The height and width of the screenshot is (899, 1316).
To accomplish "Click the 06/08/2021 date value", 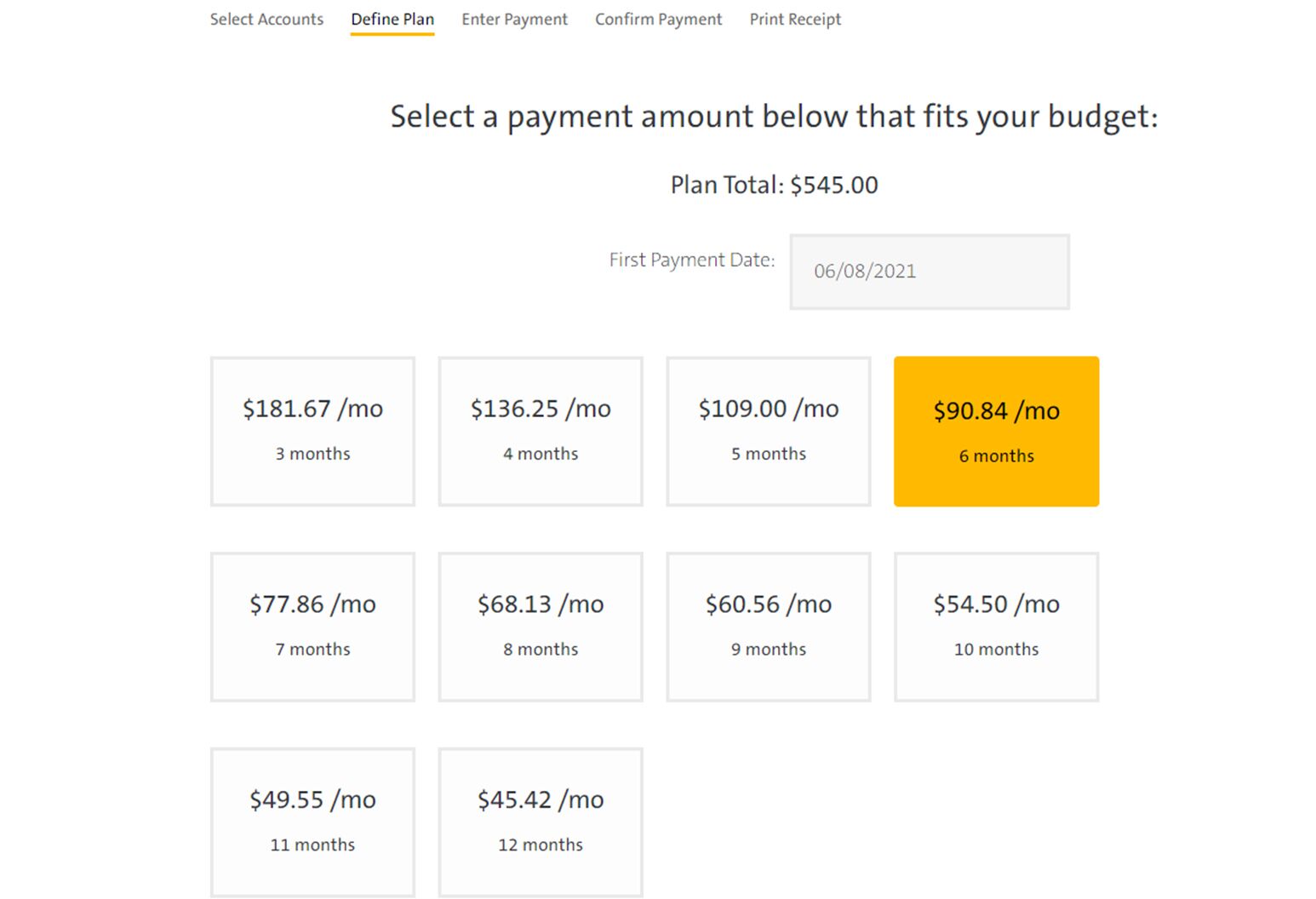I will click(x=865, y=272).
